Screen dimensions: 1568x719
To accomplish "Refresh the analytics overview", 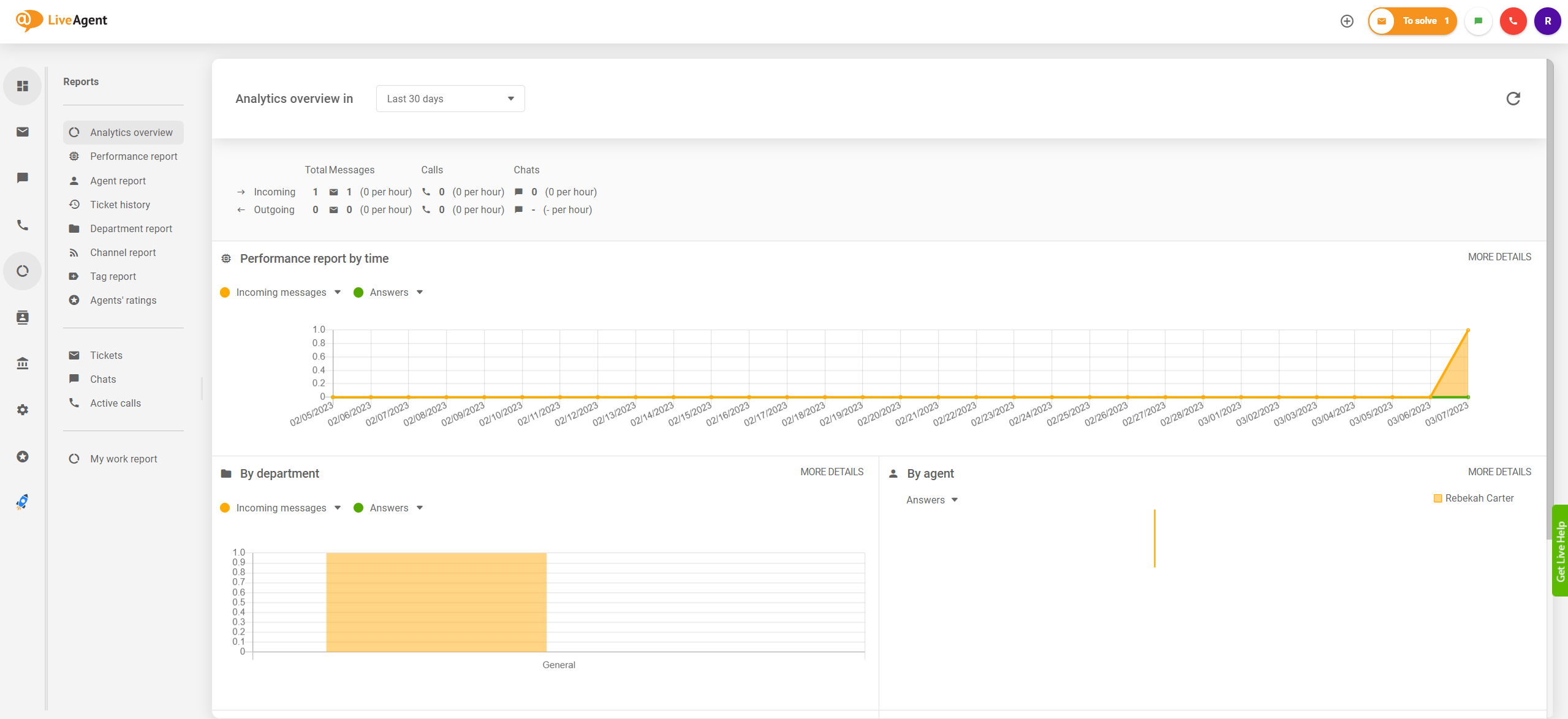I will (1513, 99).
